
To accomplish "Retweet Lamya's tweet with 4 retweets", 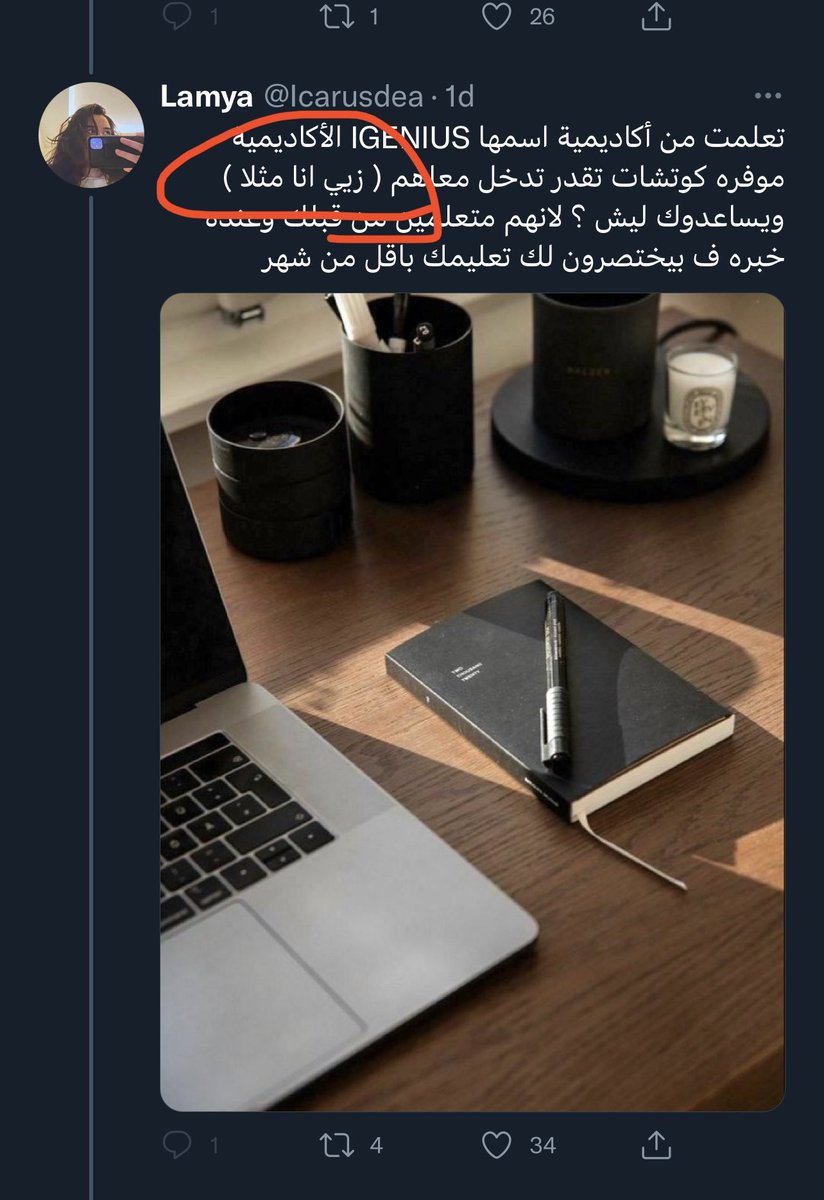I will tap(333, 1144).
